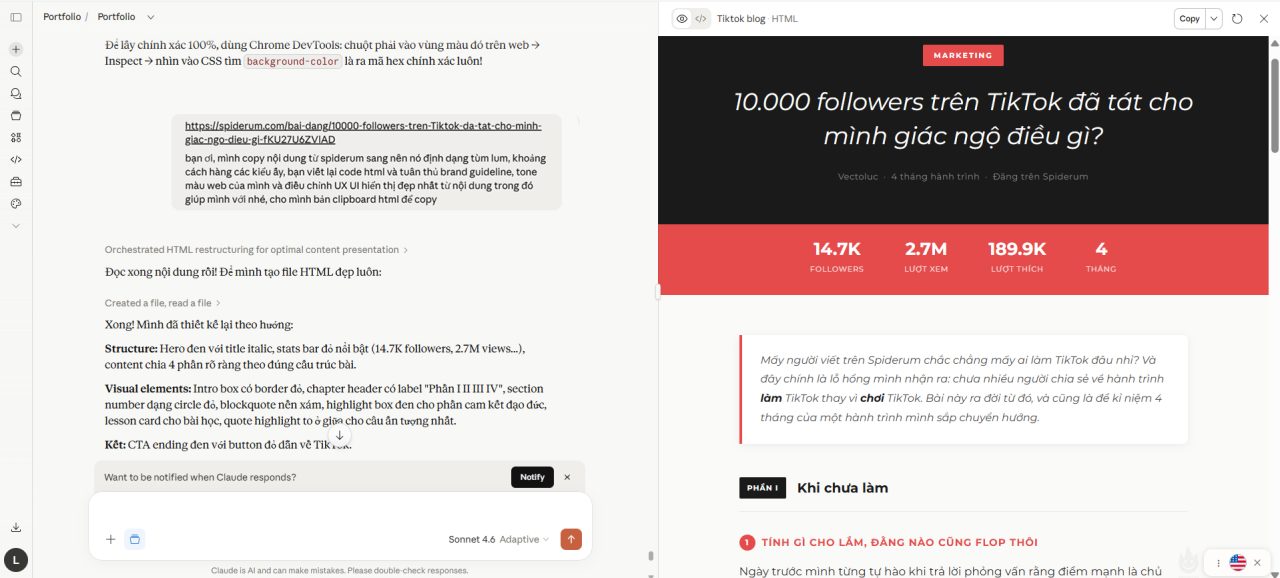Click the refresh icon in artifact header

click(1237, 18)
